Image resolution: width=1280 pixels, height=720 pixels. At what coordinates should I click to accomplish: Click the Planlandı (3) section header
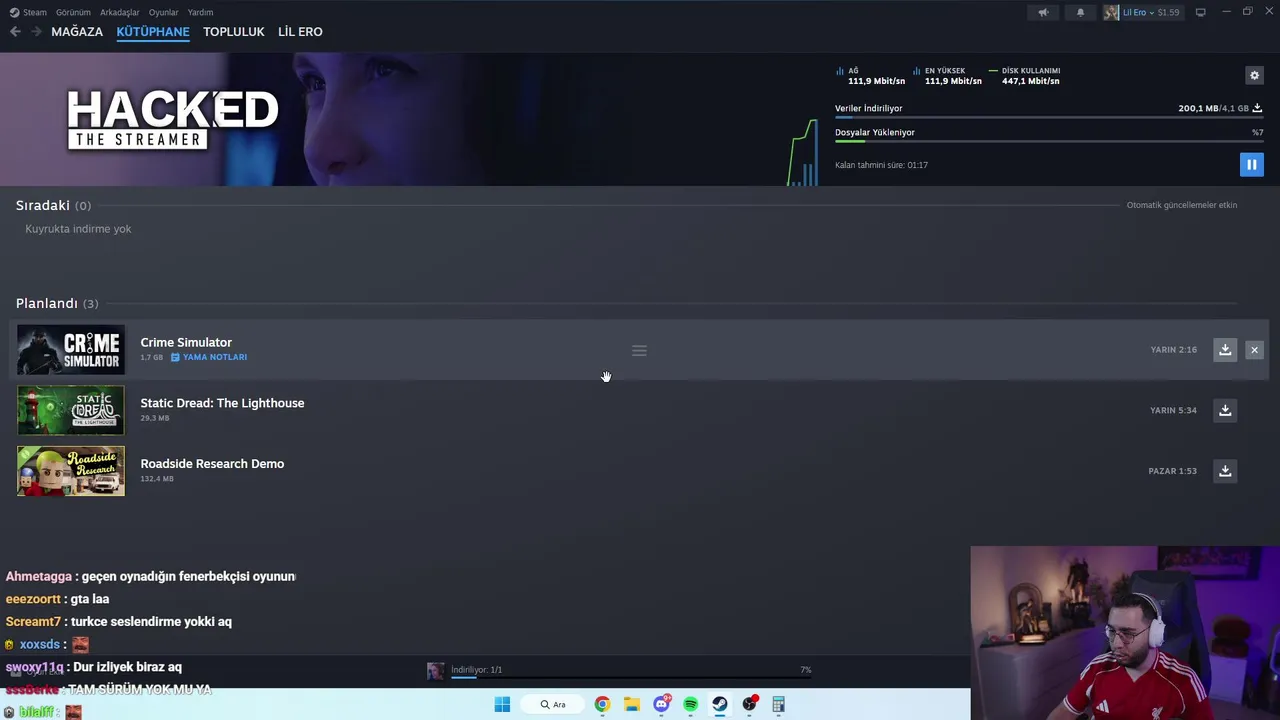point(57,303)
